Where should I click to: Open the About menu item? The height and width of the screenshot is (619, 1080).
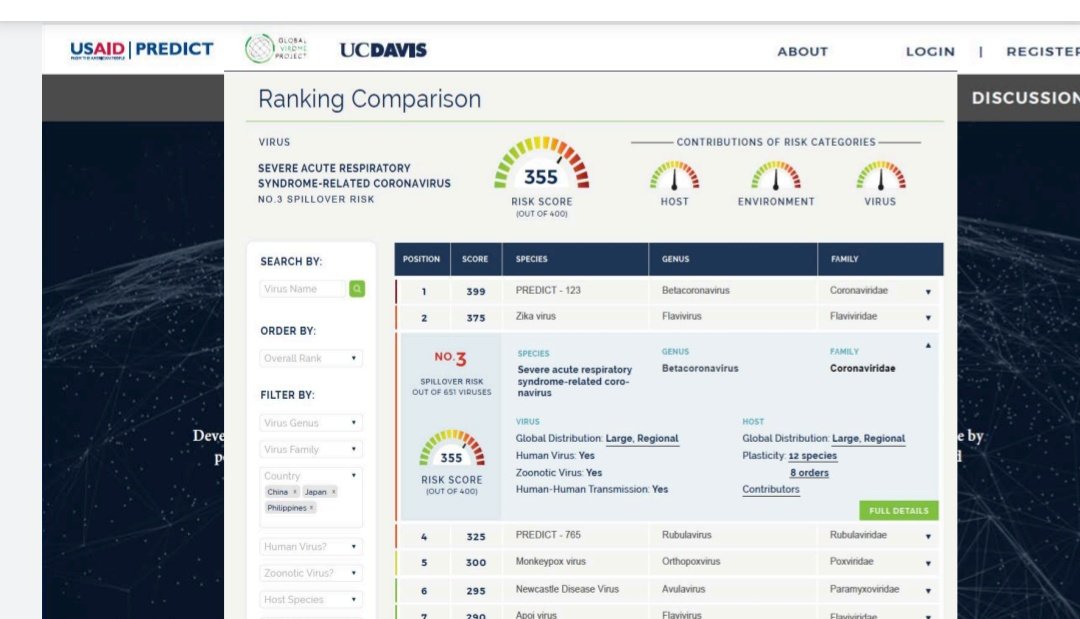coord(802,52)
